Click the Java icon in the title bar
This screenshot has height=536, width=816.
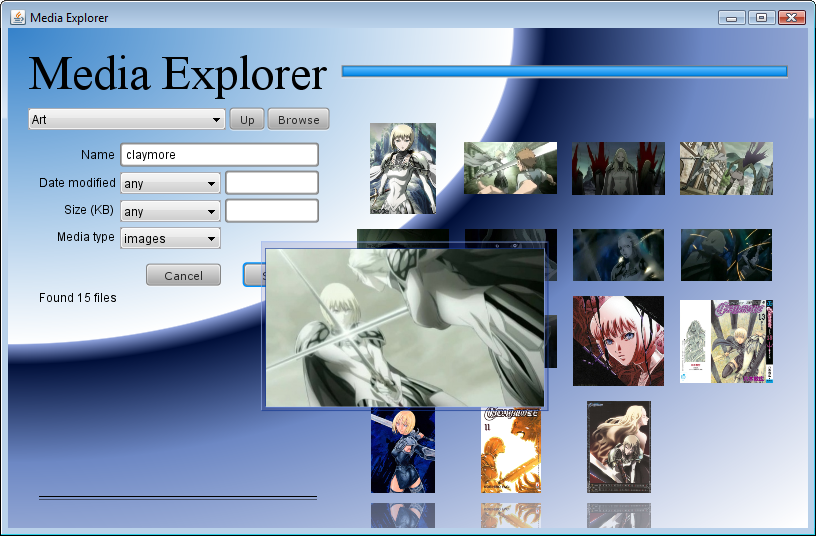[x=18, y=17]
